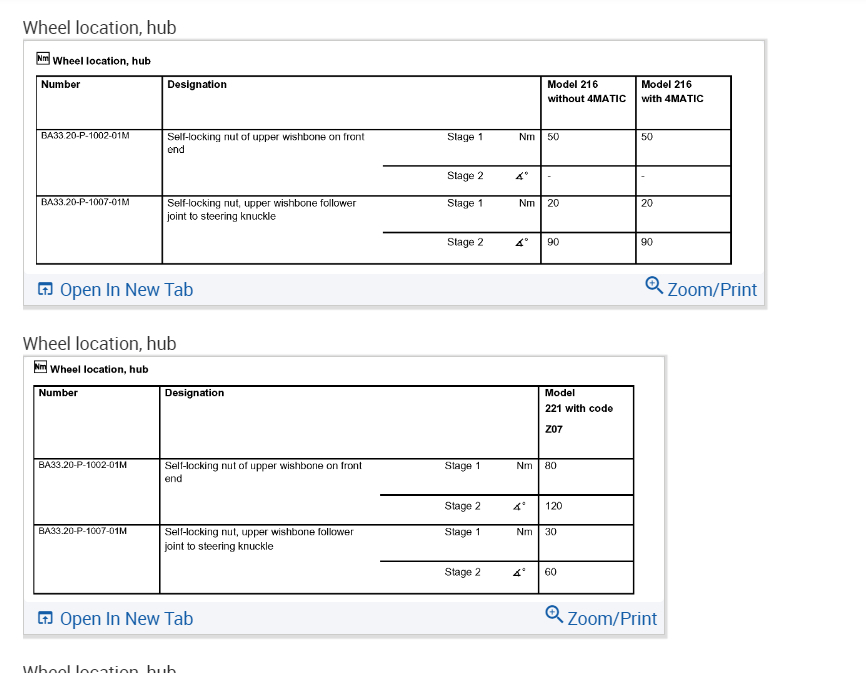Click the open-in-new-tab icon under Model 221 table

tap(44, 619)
